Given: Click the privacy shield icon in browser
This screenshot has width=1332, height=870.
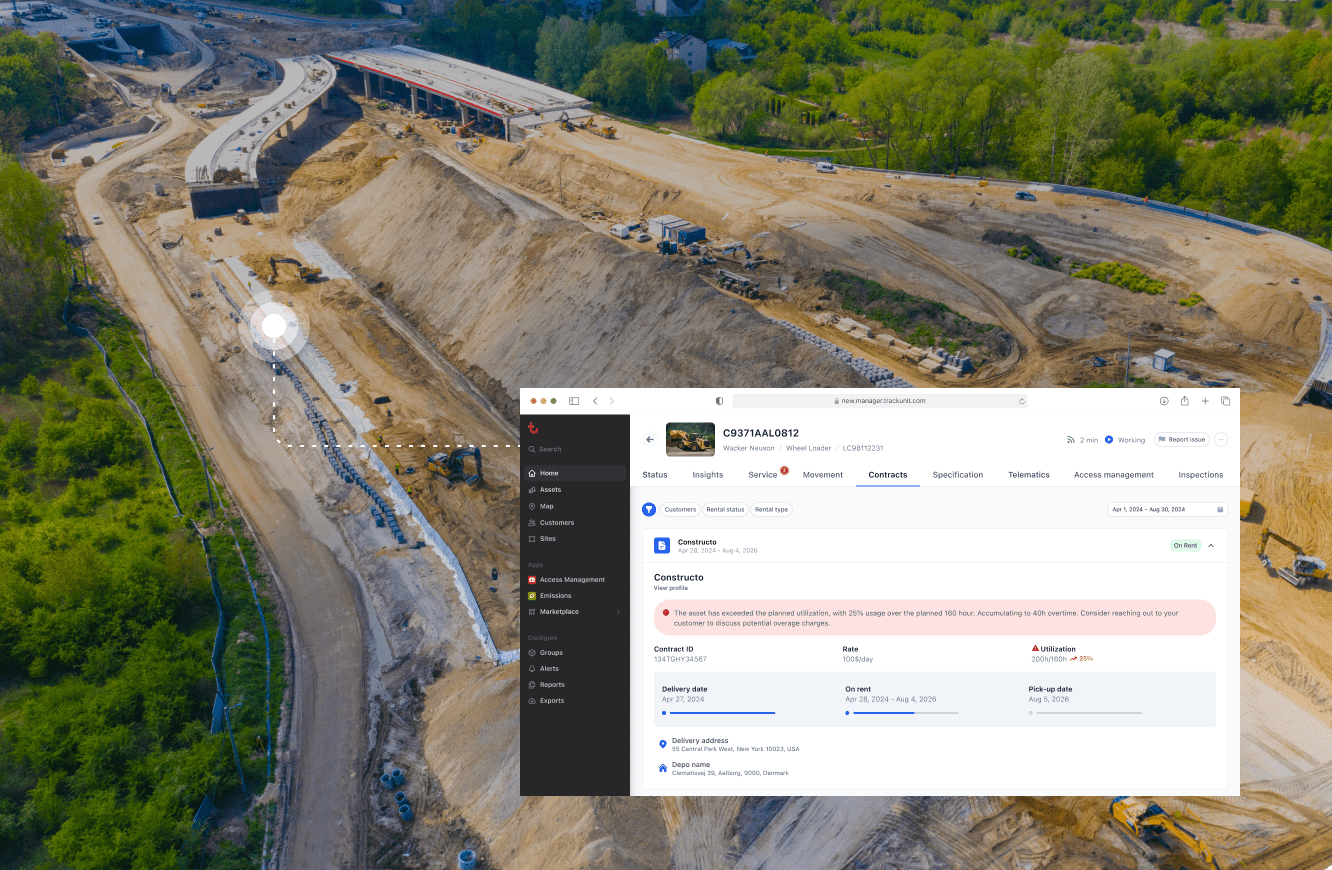Looking at the screenshot, I should coord(719,401).
